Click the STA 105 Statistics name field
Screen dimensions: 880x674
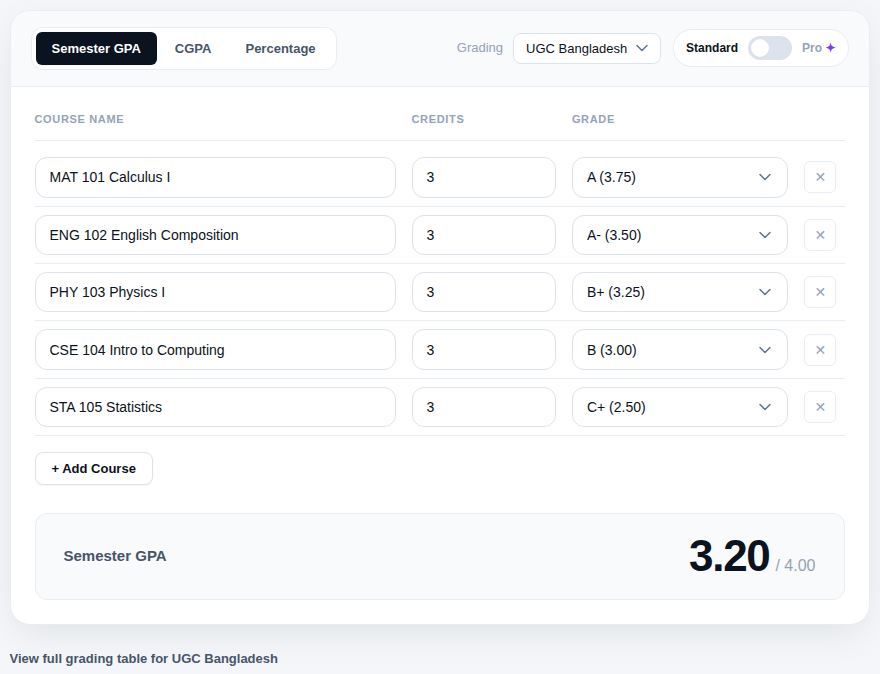(215, 407)
